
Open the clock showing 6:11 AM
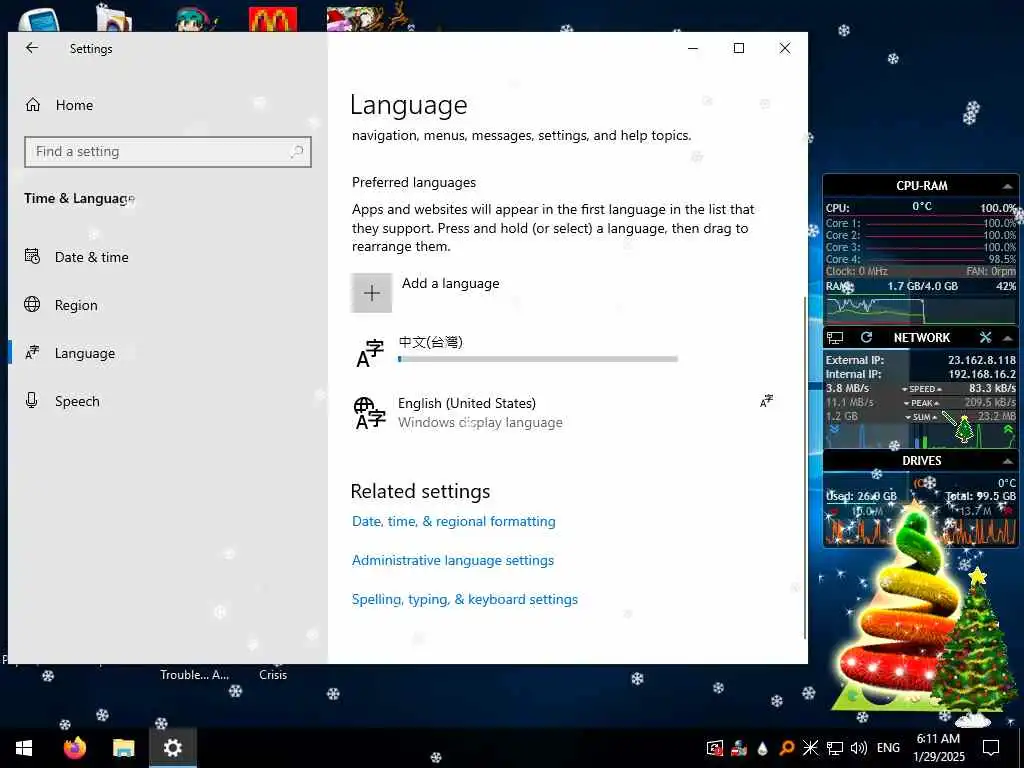click(x=938, y=748)
